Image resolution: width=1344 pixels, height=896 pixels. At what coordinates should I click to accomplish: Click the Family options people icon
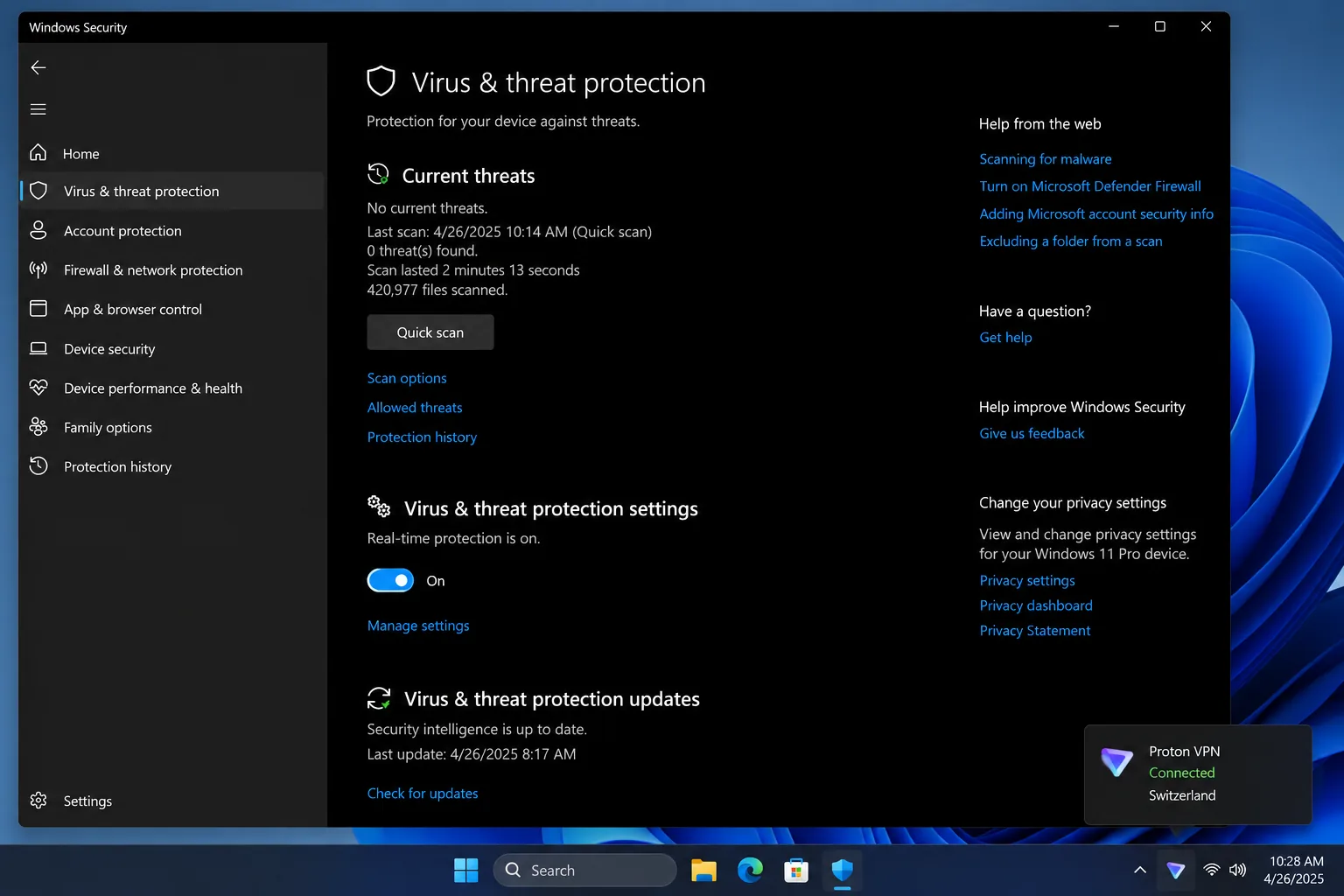(38, 427)
